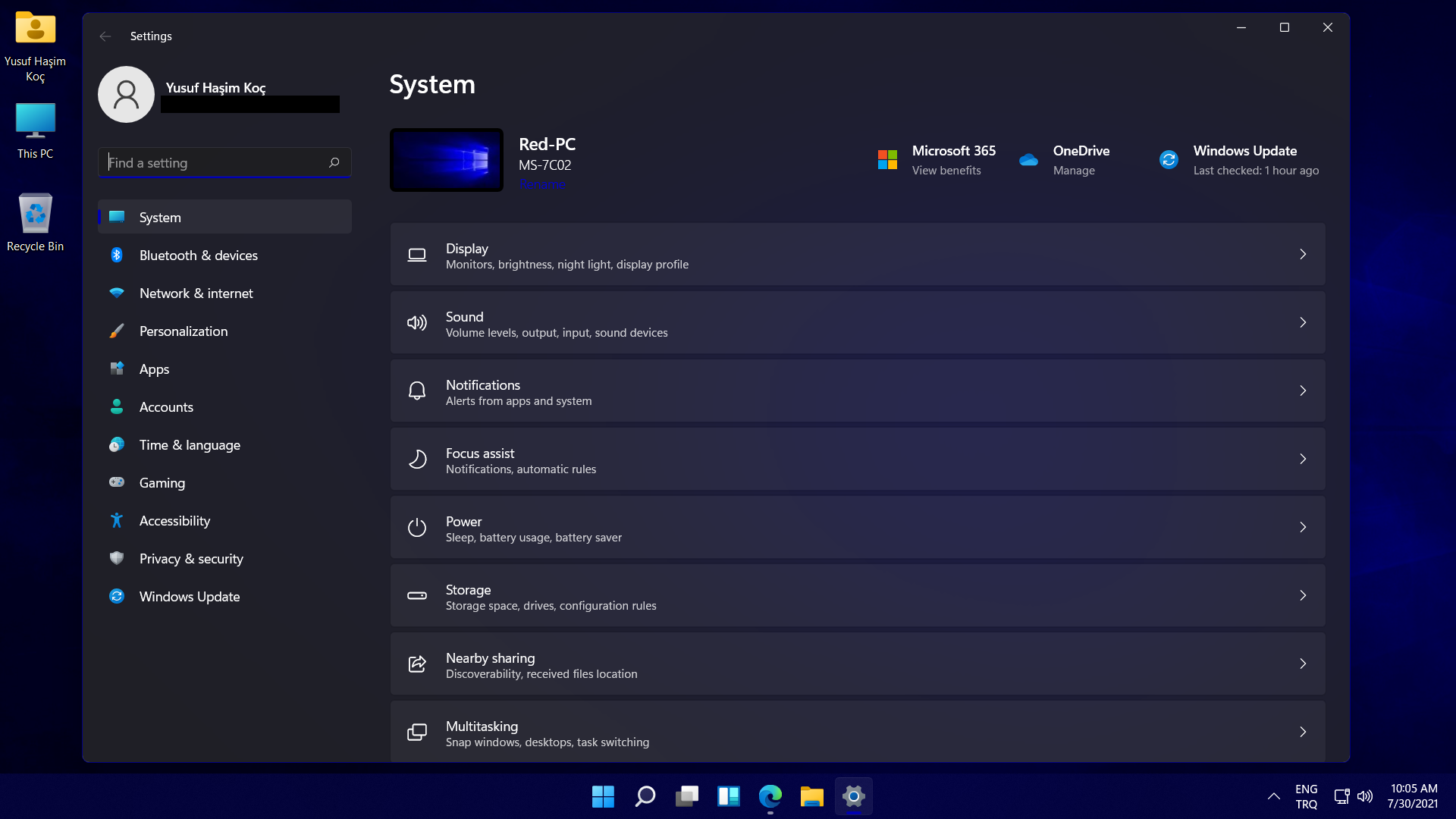Open Task View from the taskbar
The image size is (1456, 819).
[686, 796]
